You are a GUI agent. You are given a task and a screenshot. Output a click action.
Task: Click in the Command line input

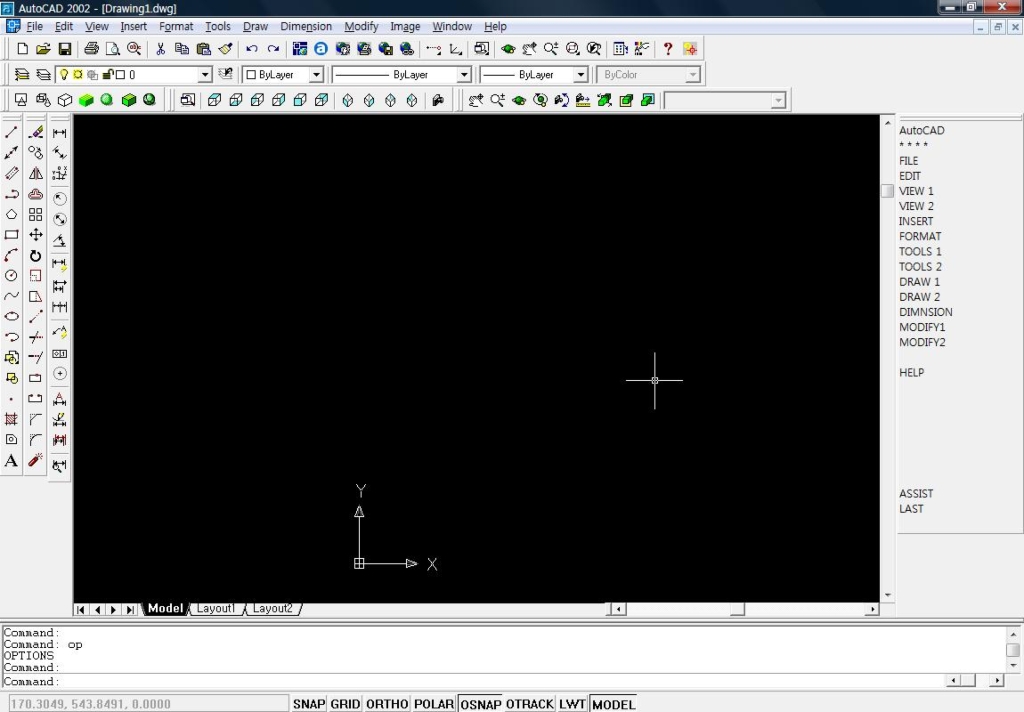tap(473, 681)
